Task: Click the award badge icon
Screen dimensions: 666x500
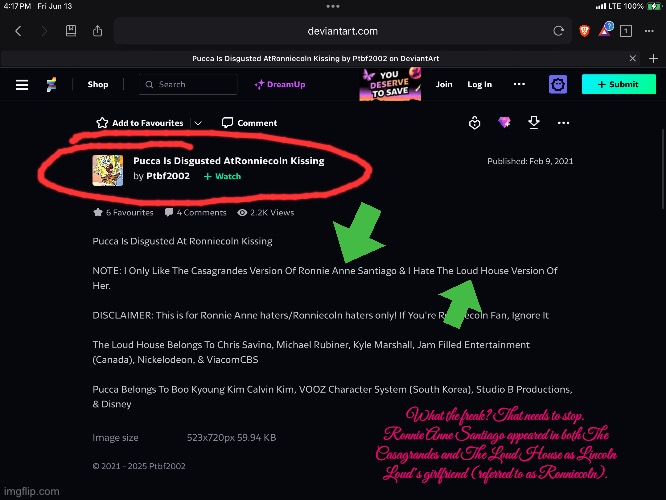Action: [474, 123]
